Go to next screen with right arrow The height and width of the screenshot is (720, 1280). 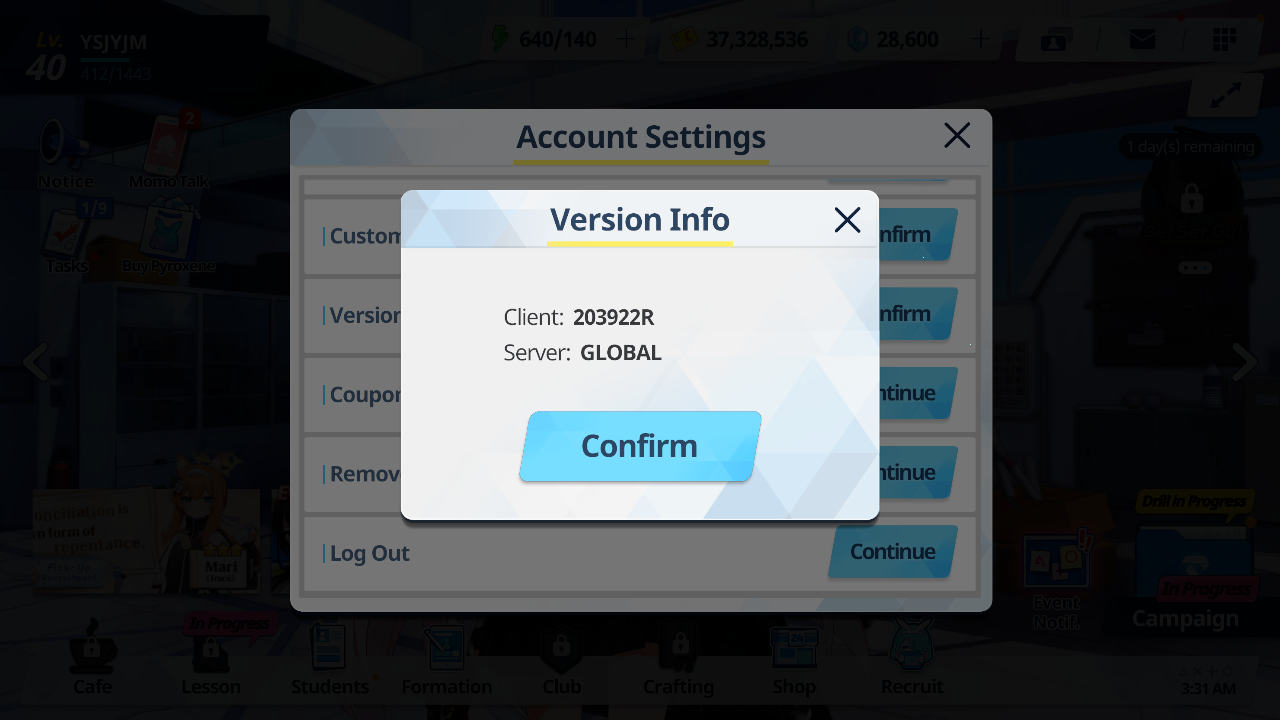[x=1244, y=362]
